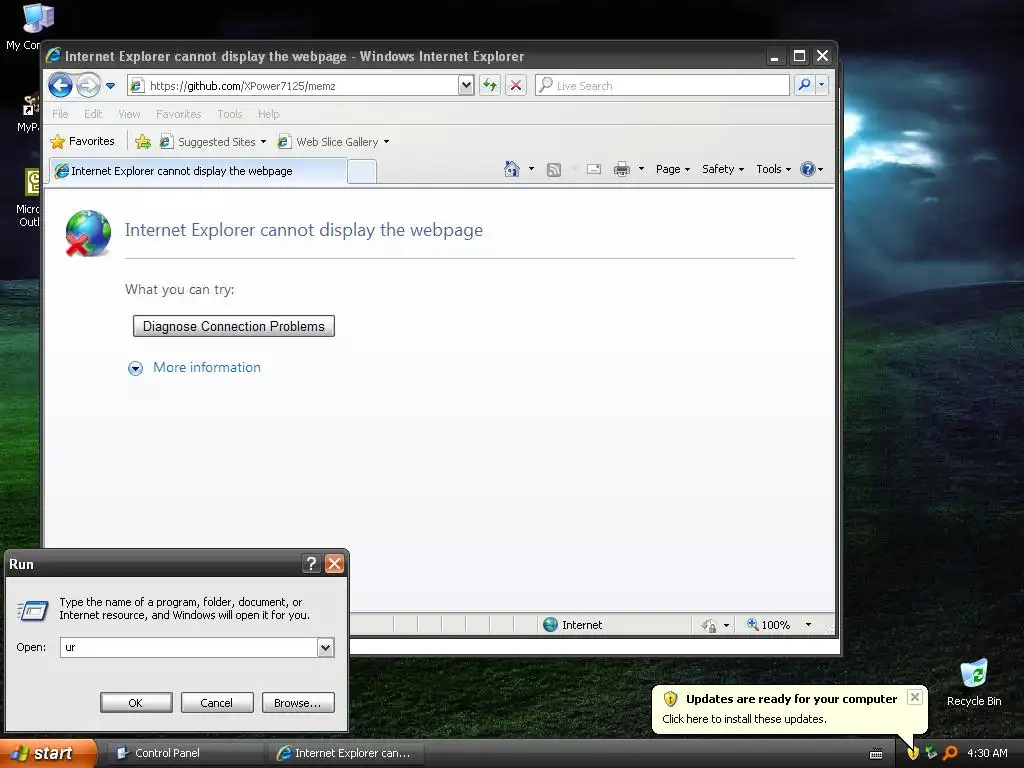The width and height of the screenshot is (1024, 768).
Task: Click Diagnose Connection Problems button
Action: pyautogui.click(x=234, y=327)
